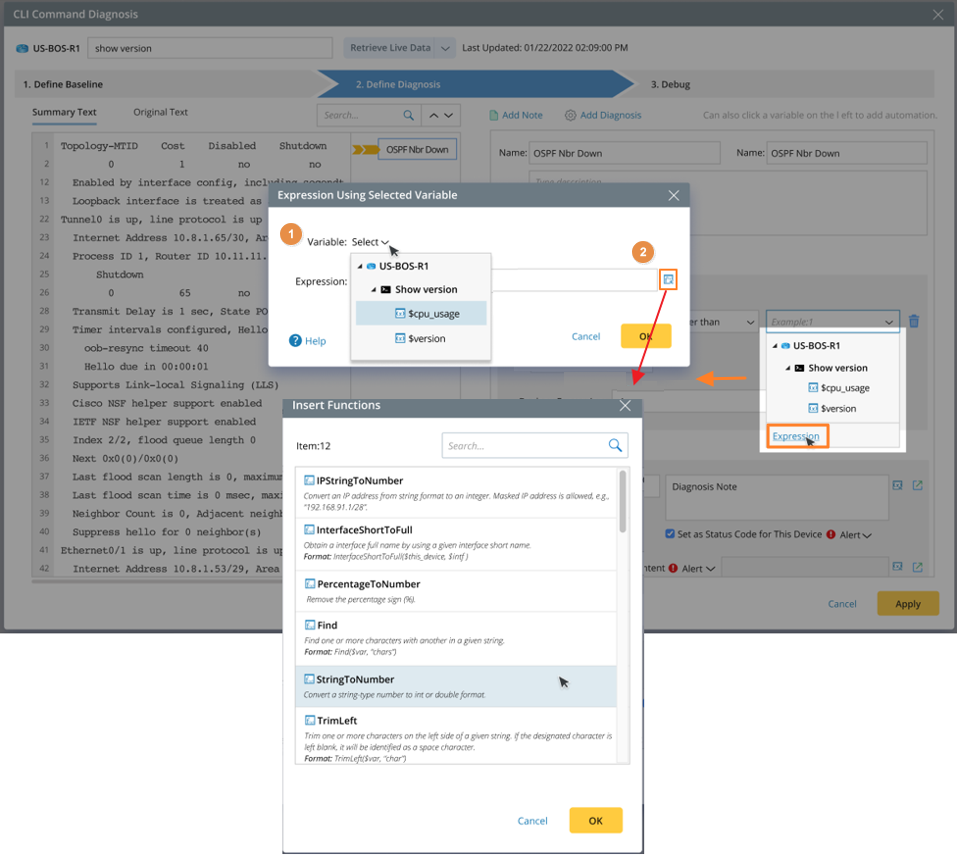The width and height of the screenshot is (958, 856).
Task: Click the search magnifier above Summary Text panel
Action: (x=408, y=116)
